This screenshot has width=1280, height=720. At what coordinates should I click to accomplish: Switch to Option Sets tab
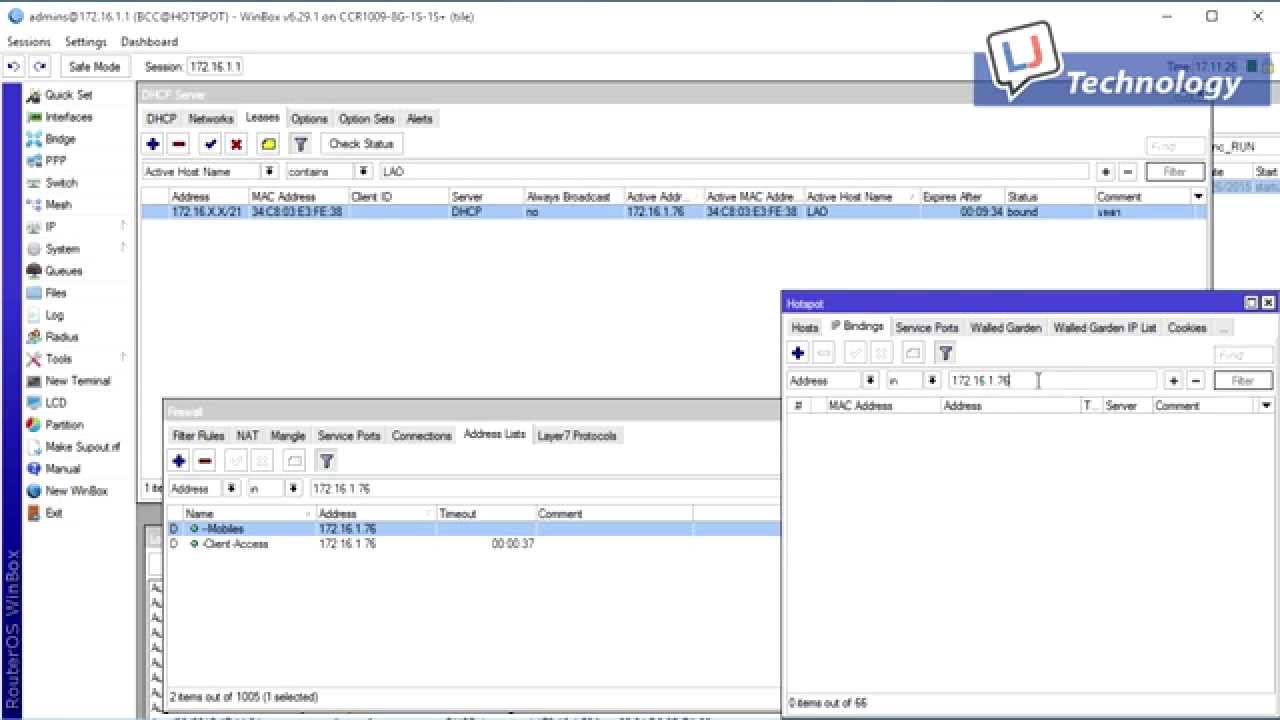coord(366,119)
